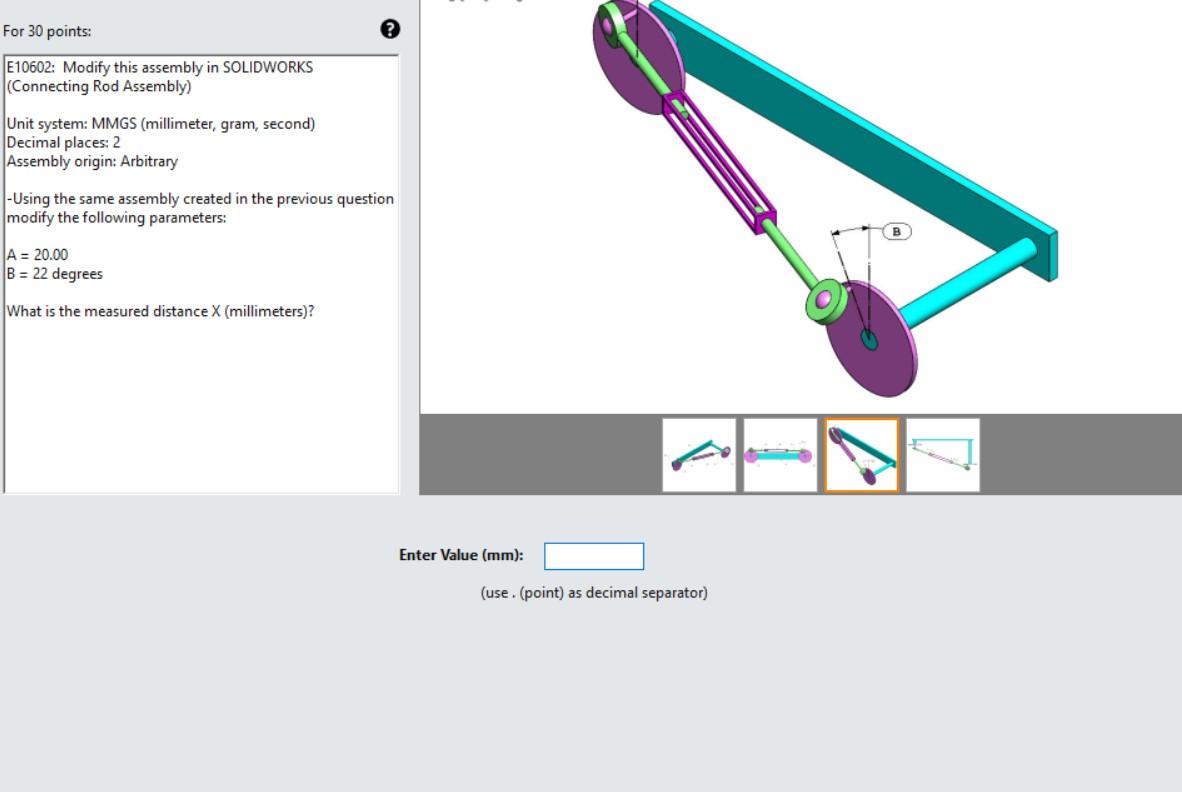The image size is (1182, 792).
Task: Click the 'A = 20.00' parameter line
Action: coord(37,255)
